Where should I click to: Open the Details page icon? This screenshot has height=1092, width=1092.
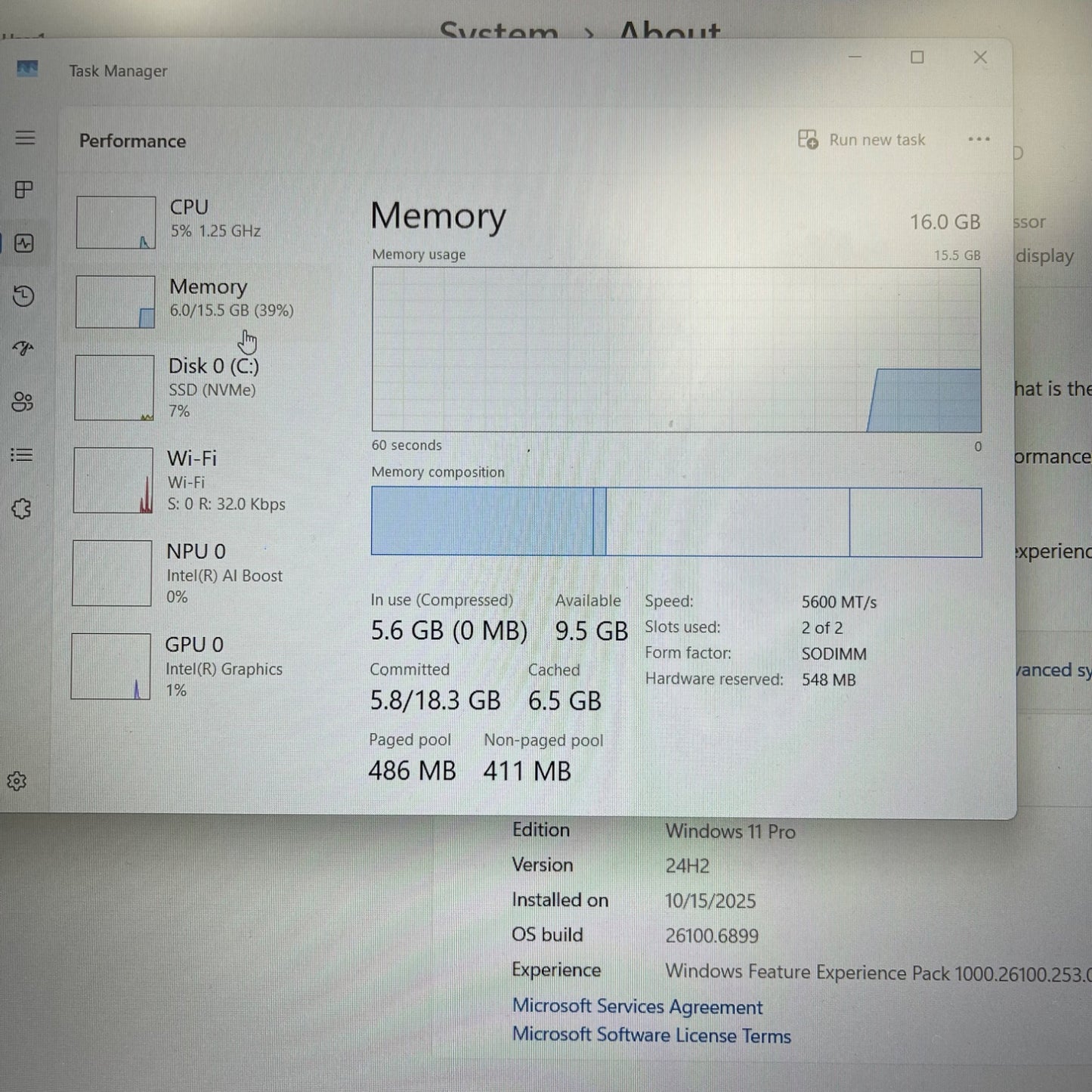click(22, 455)
